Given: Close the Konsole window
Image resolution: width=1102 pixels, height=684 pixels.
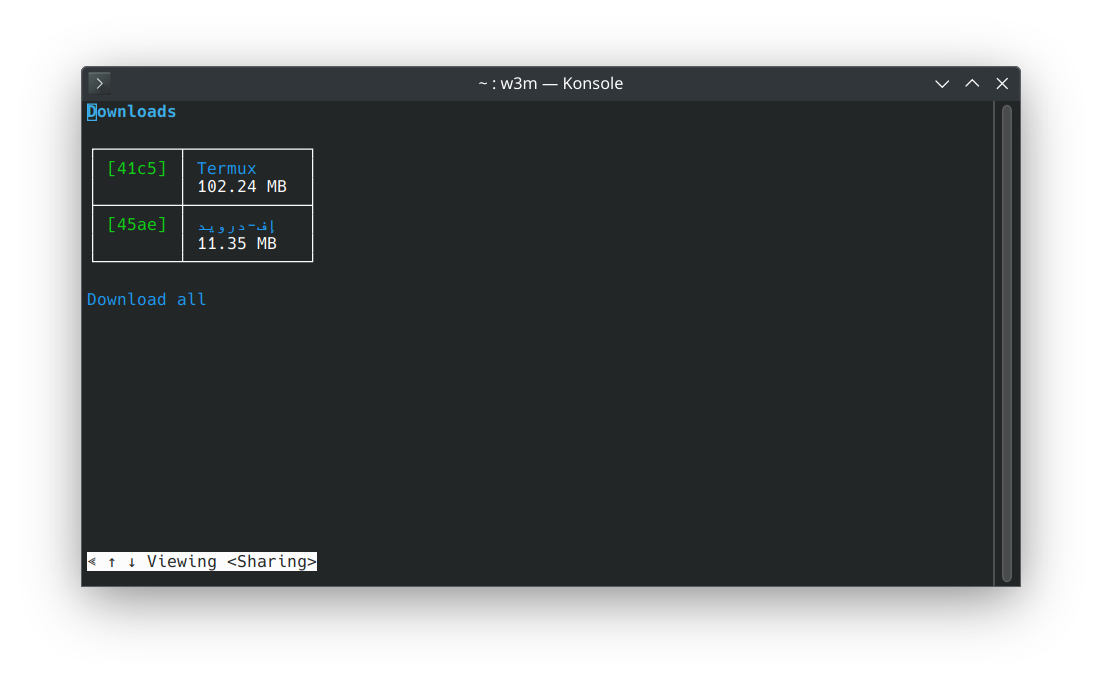Looking at the screenshot, I should tap(1002, 84).
